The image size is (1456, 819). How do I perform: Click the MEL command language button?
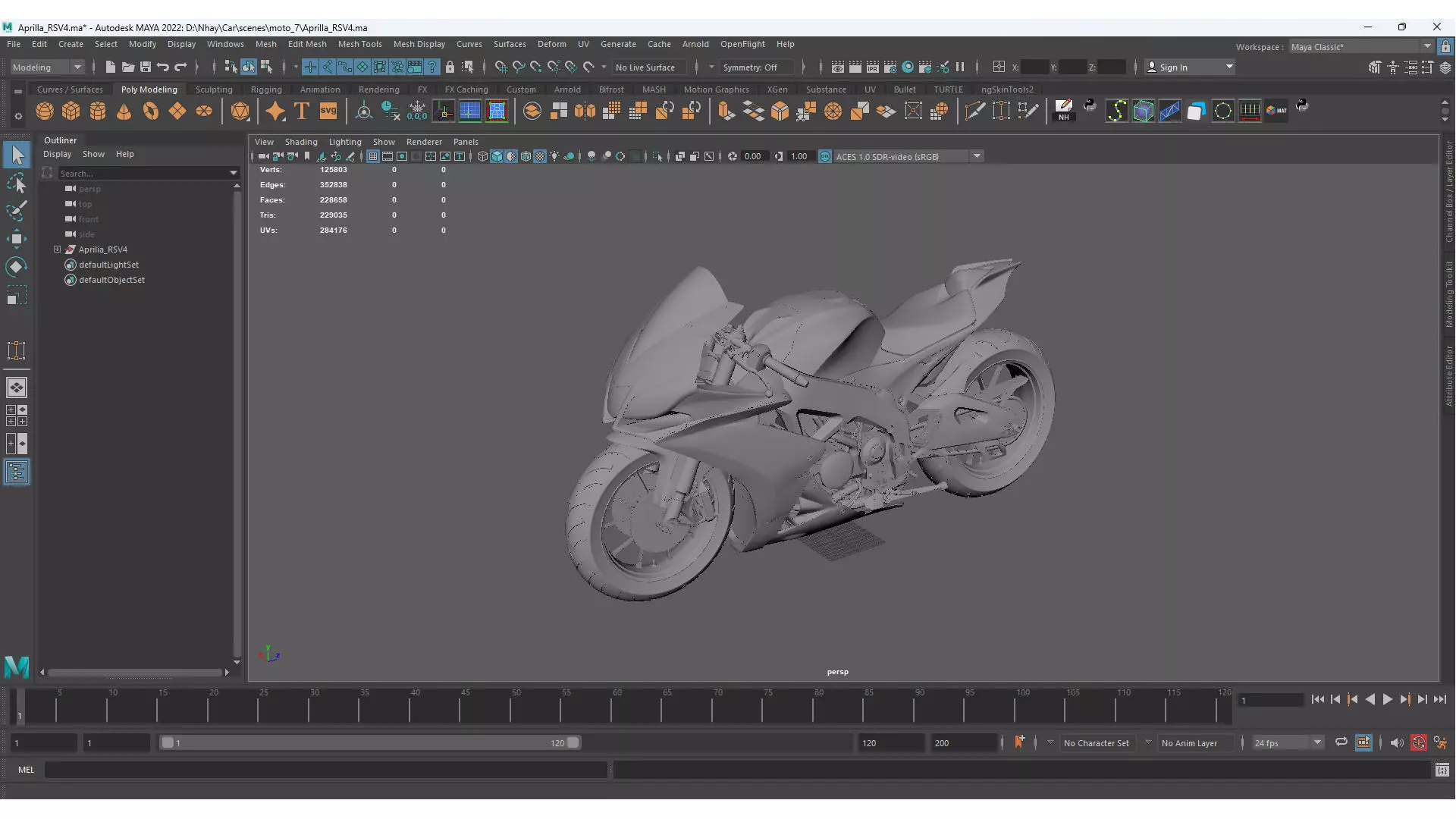pyautogui.click(x=27, y=770)
